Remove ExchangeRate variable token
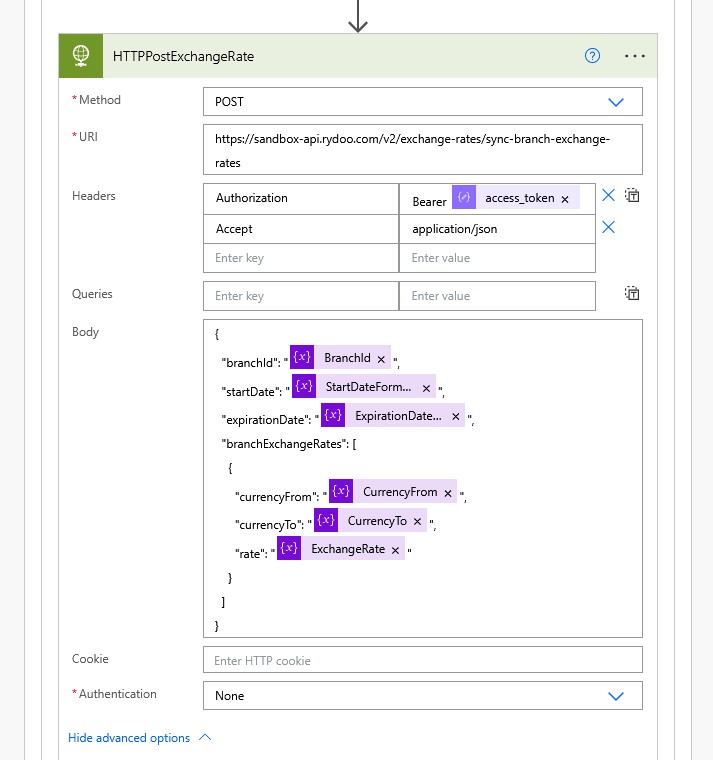This screenshot has height=760, width=713. click(x=396, y=550)
